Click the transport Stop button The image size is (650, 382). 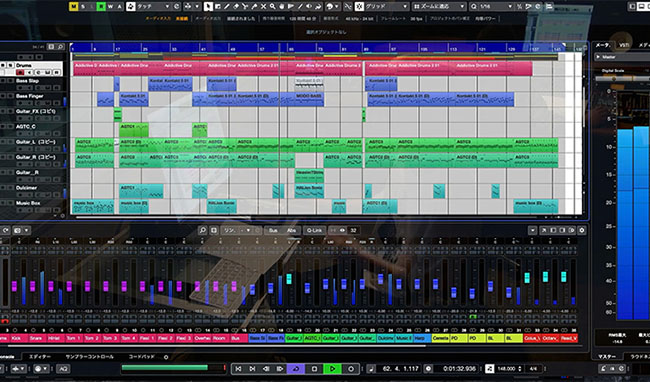coord(314,368)
